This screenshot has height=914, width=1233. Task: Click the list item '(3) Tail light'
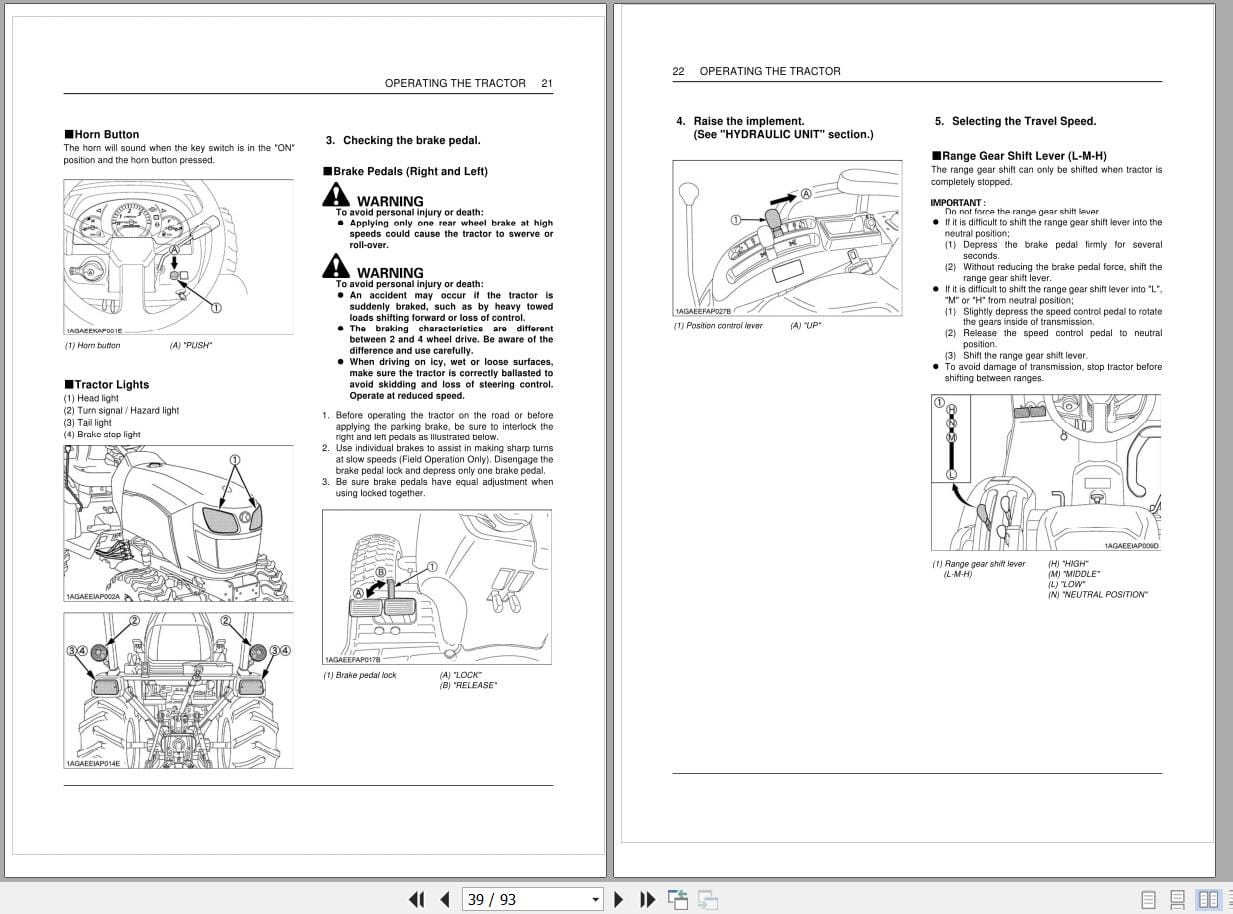click(x=88, y=422)
